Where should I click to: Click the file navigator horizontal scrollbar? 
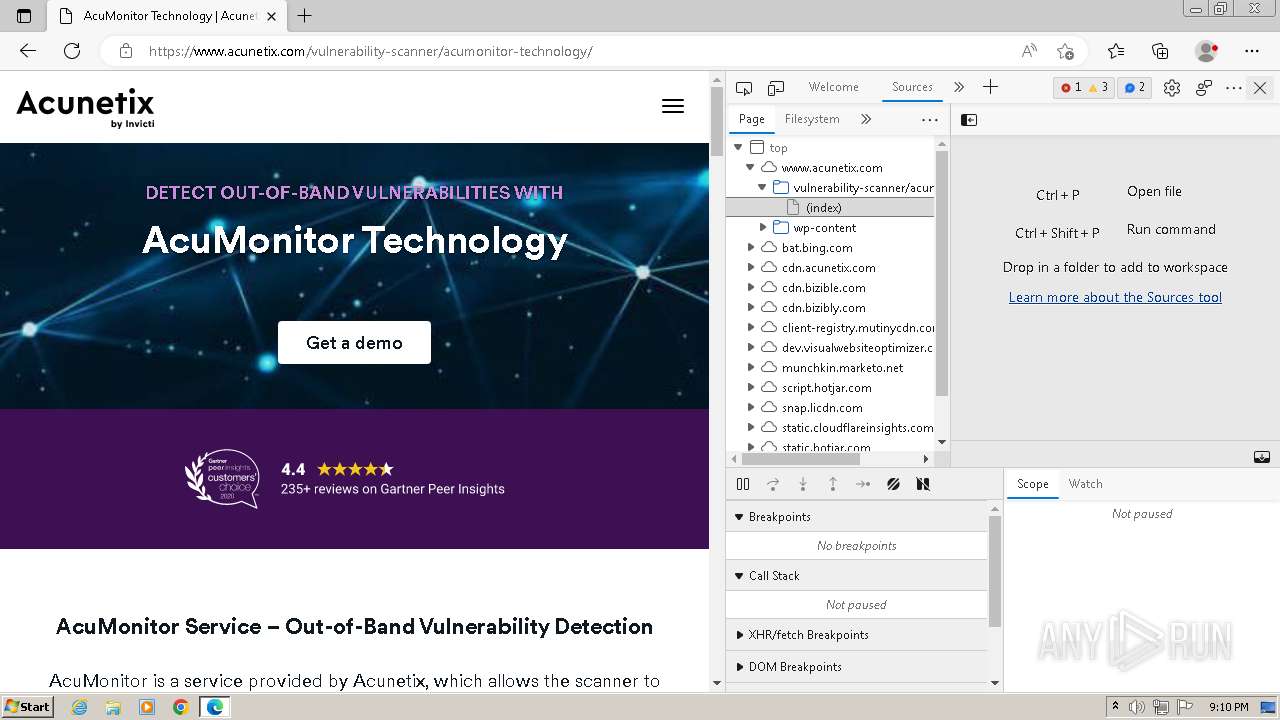[800, 459]
